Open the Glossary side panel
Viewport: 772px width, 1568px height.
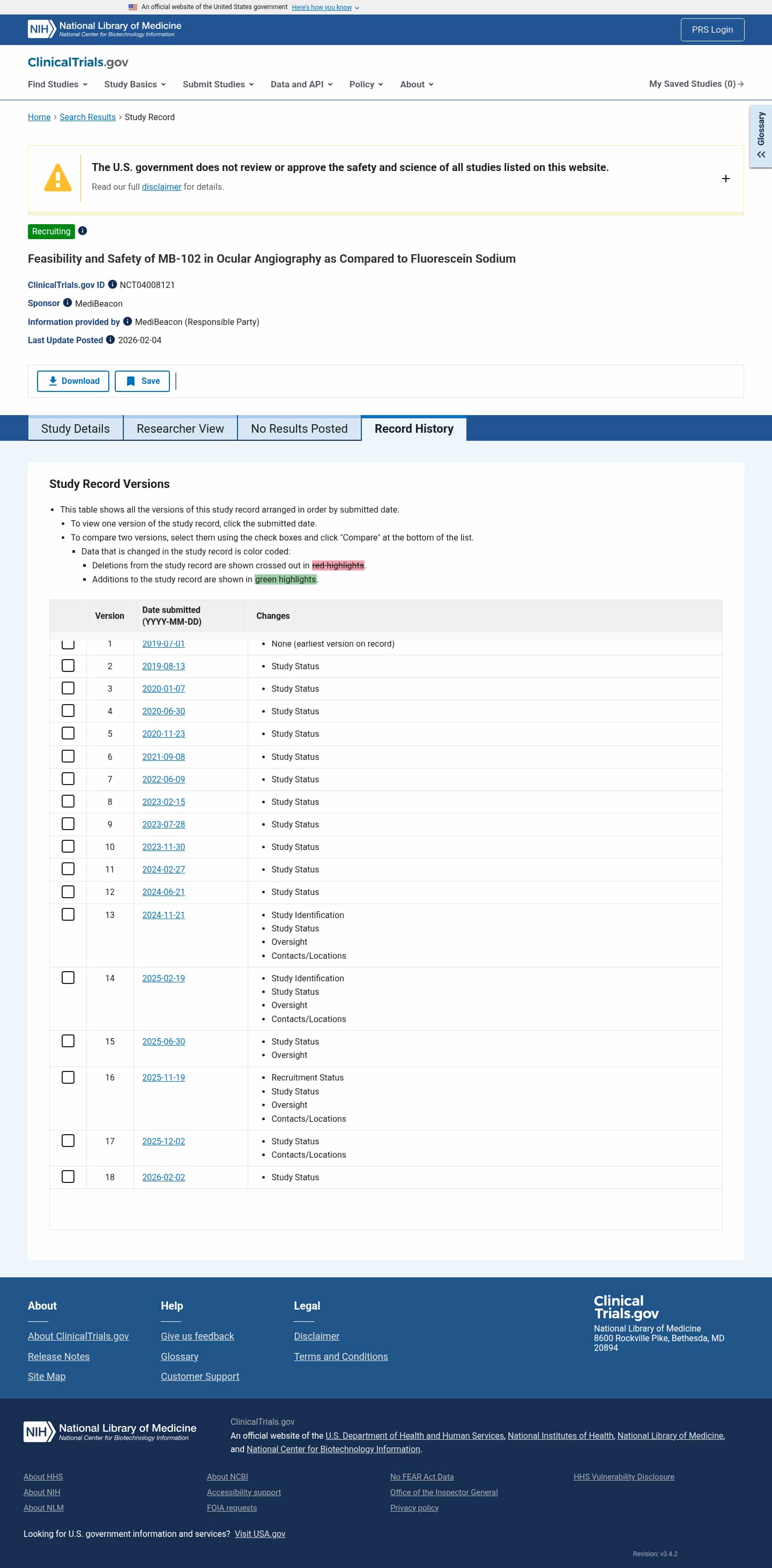coord(760,136)
